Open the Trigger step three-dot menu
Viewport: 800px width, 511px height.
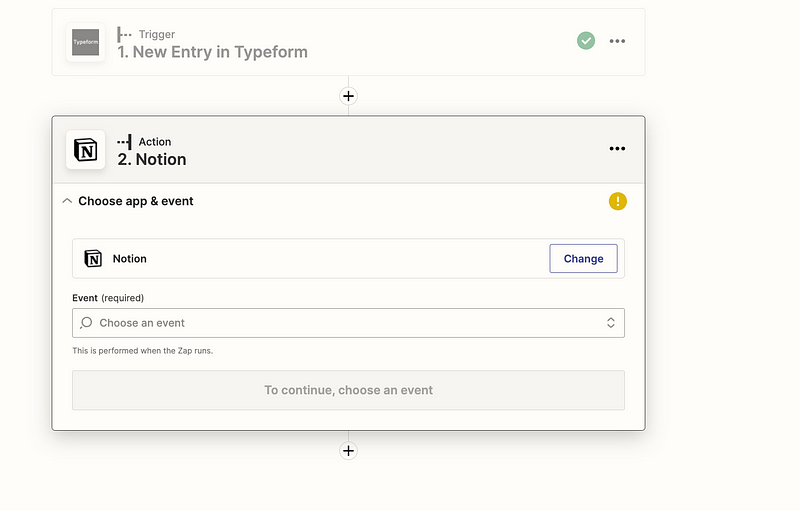click(617, 41)
